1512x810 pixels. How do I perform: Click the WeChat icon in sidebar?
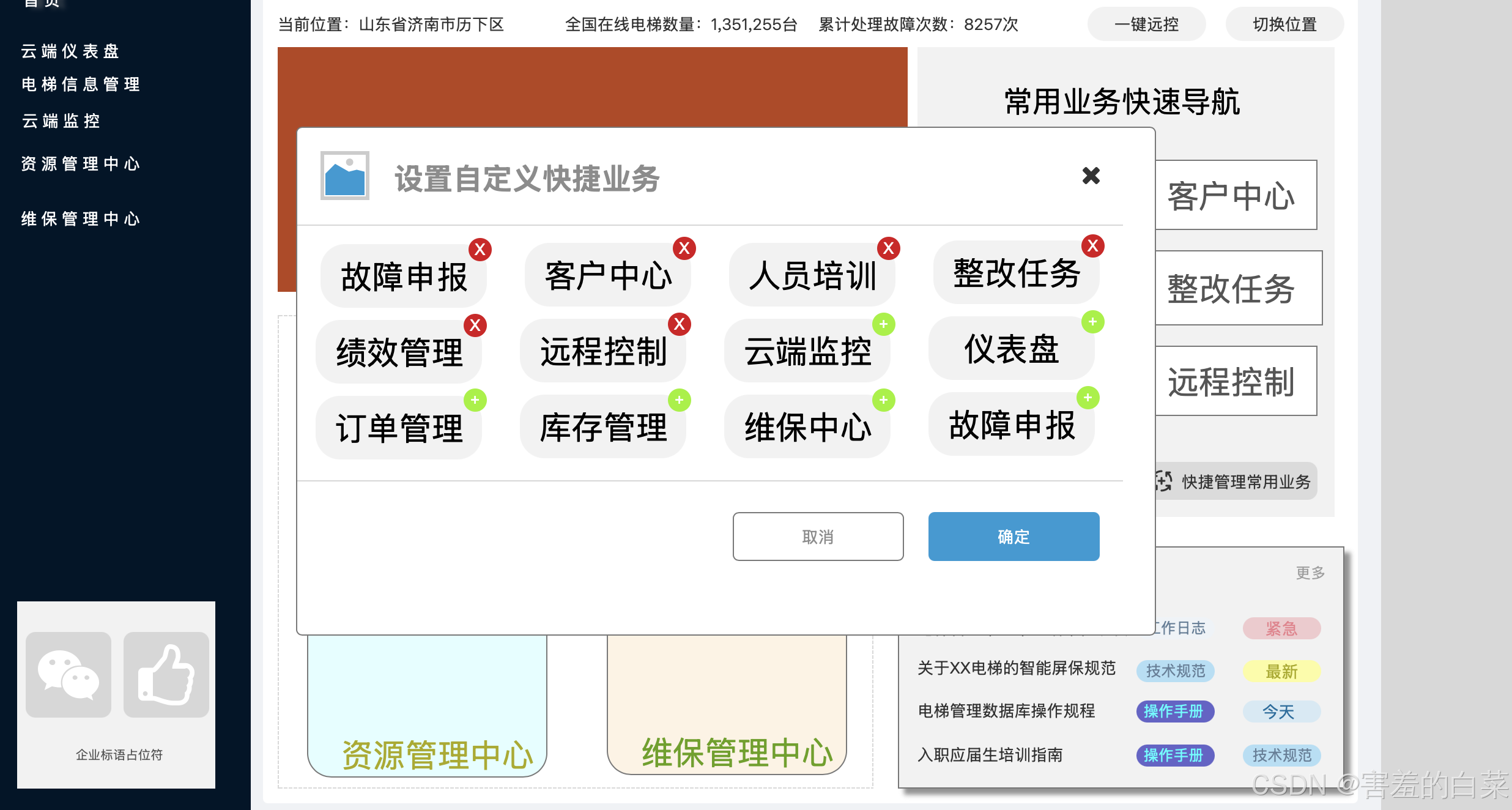coord(69,675)
